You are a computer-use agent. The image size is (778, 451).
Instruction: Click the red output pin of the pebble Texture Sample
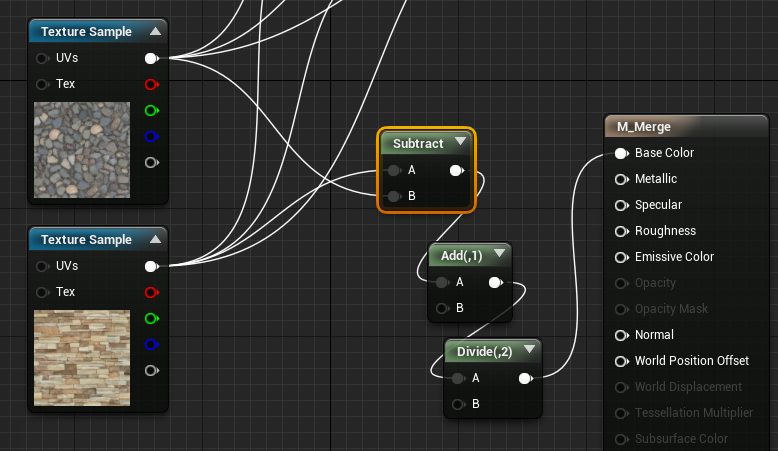[151, 84]
